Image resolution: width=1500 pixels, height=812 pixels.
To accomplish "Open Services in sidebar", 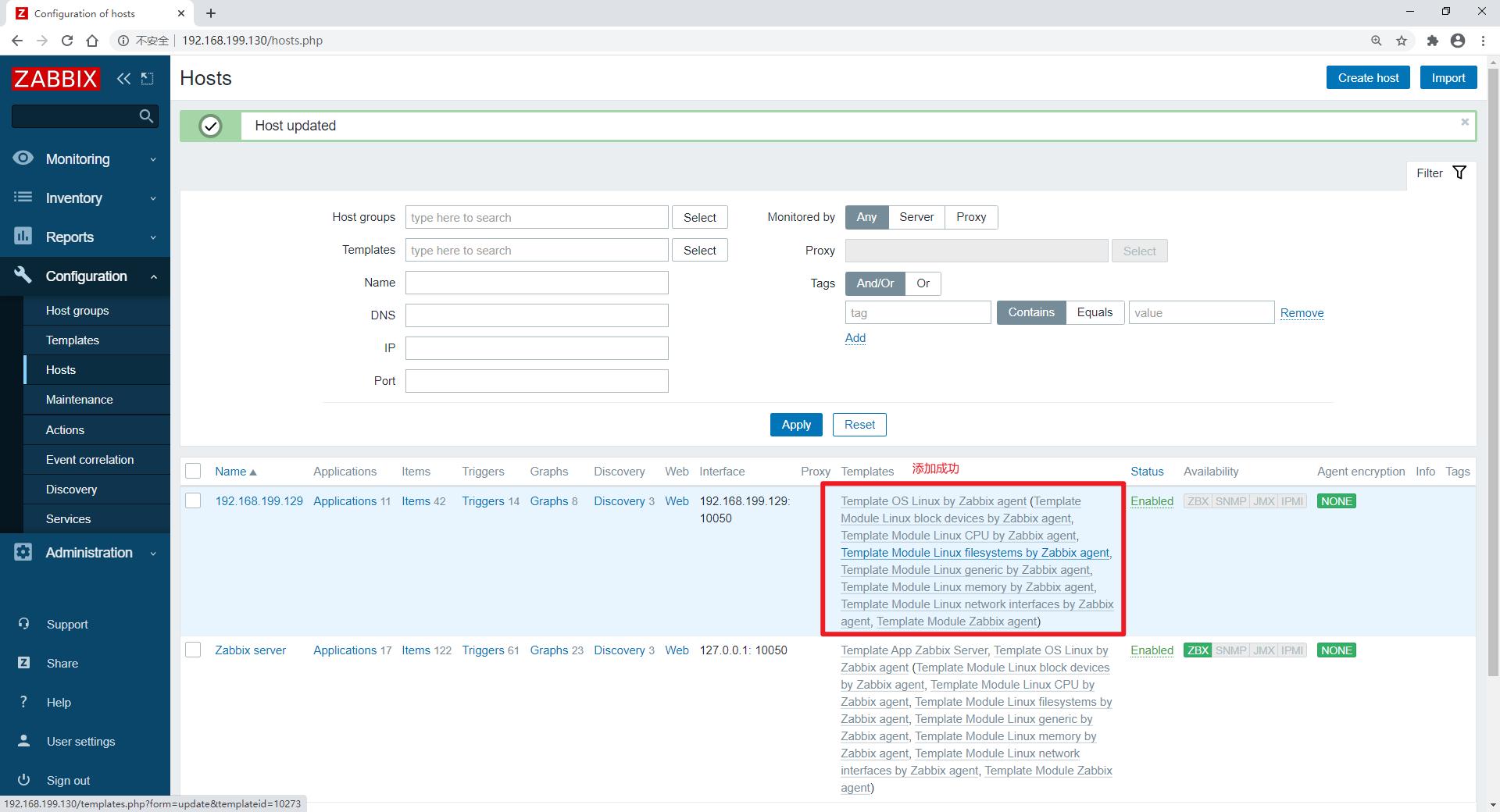I will pyautogui.click(x=68, y=518).
